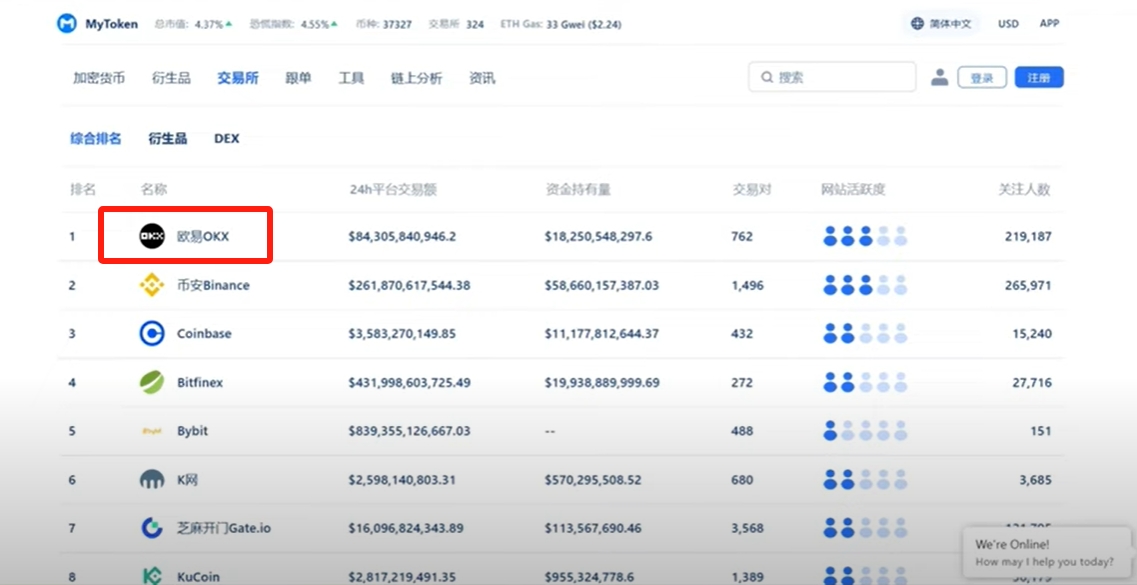
Task: Click Gate.io trading pairs value 3,568
Action: pos(748,528)
